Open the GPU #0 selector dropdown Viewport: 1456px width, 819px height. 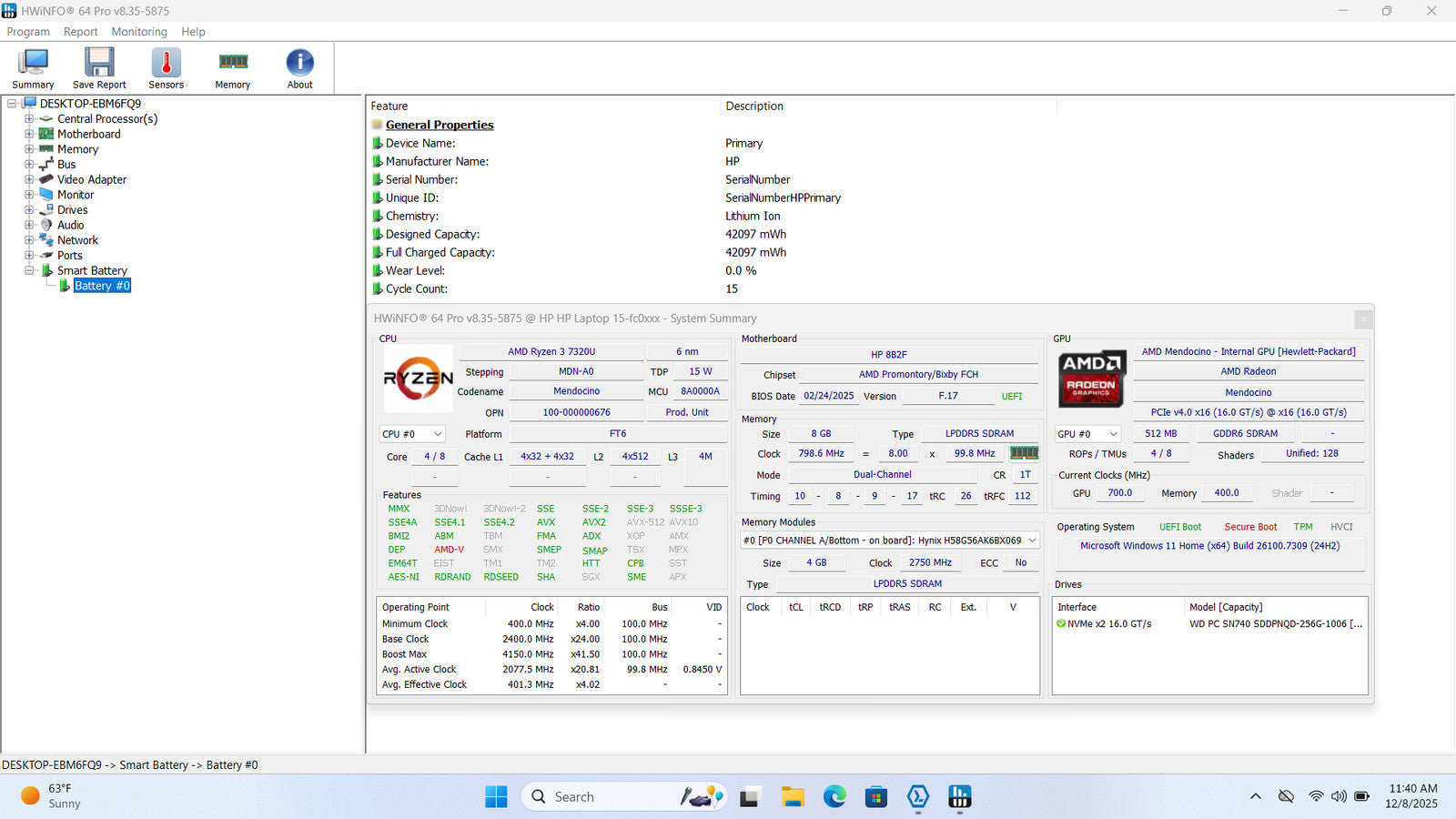[1087, 434]
